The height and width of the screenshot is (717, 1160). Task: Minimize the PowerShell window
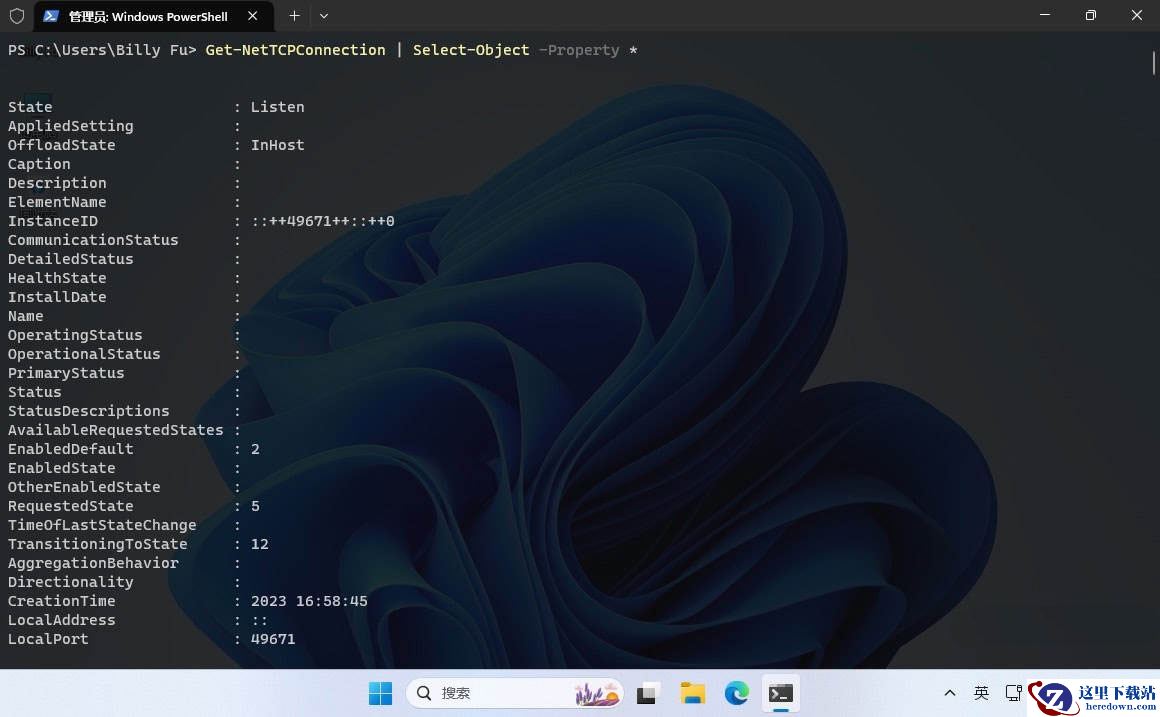(1045, 16)
